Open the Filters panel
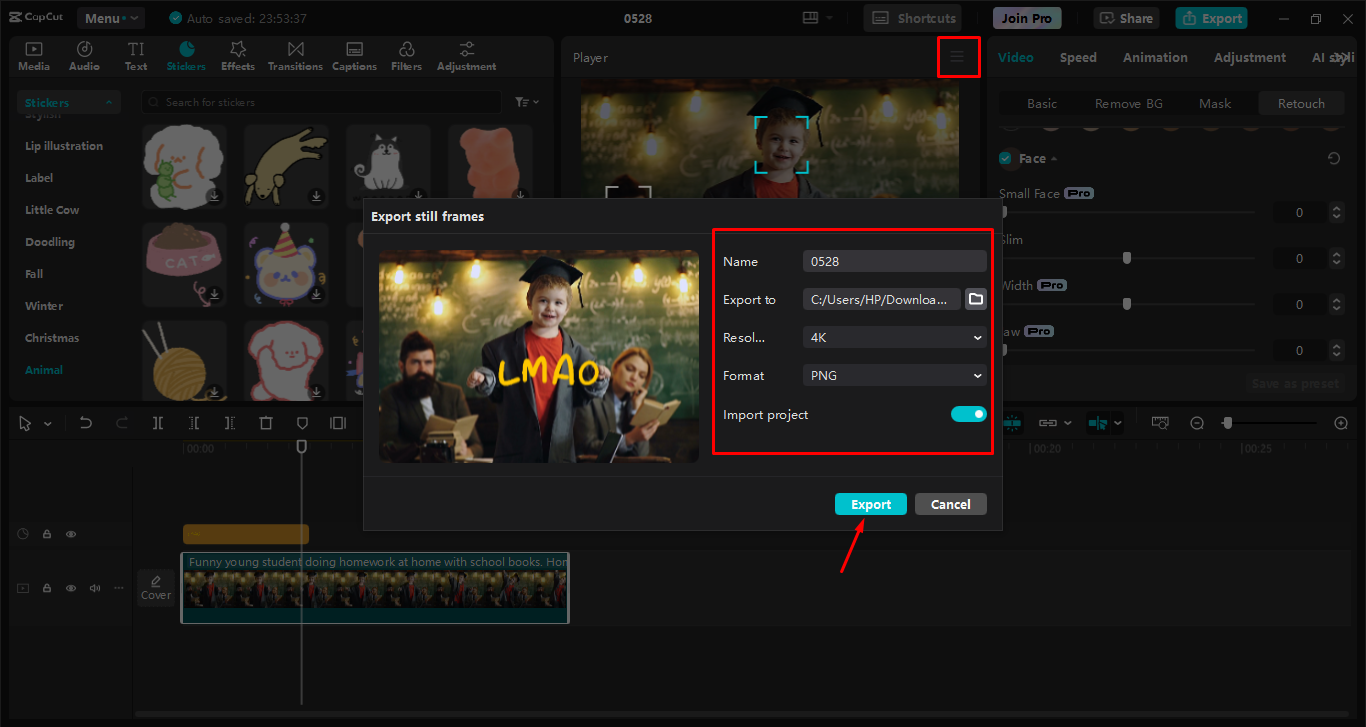Screen dimensions: 1366x727 point(406,55)
